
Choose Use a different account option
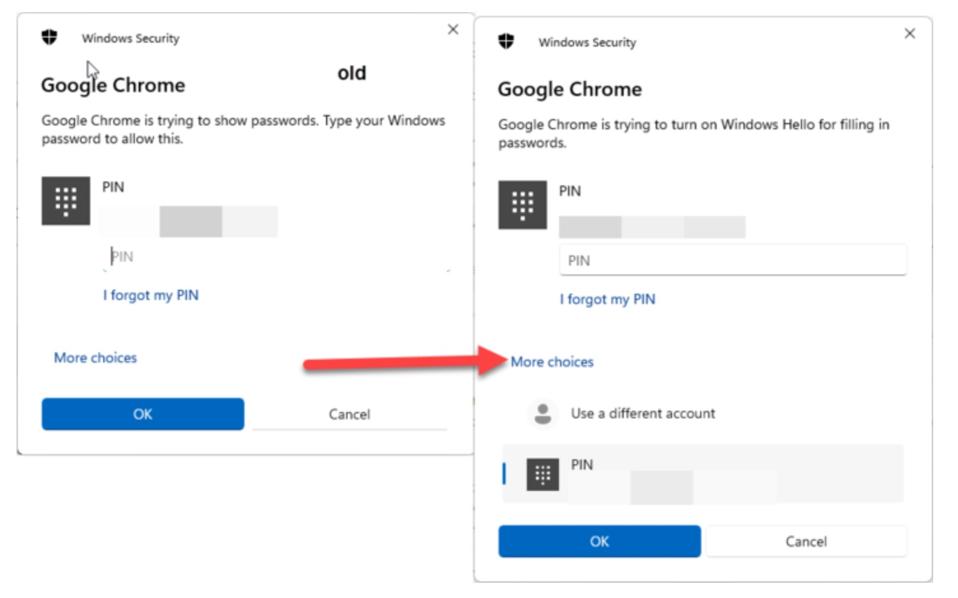(642, 413)
